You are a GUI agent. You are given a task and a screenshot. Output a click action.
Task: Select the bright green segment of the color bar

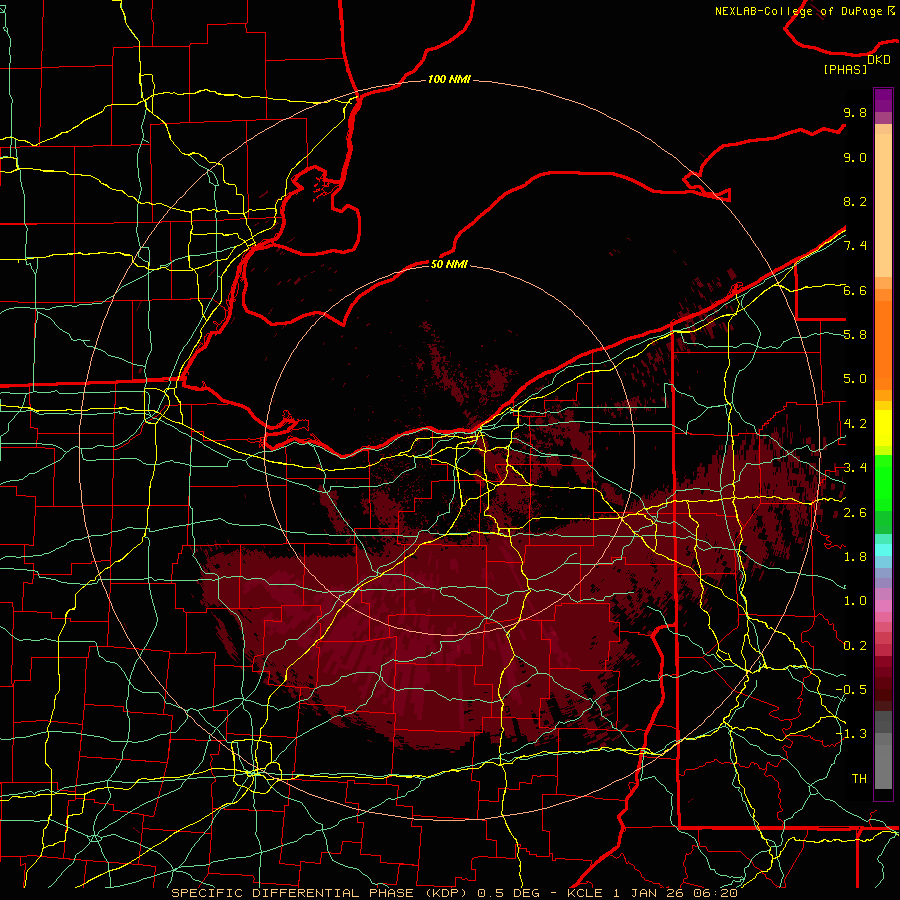[883, 482]
